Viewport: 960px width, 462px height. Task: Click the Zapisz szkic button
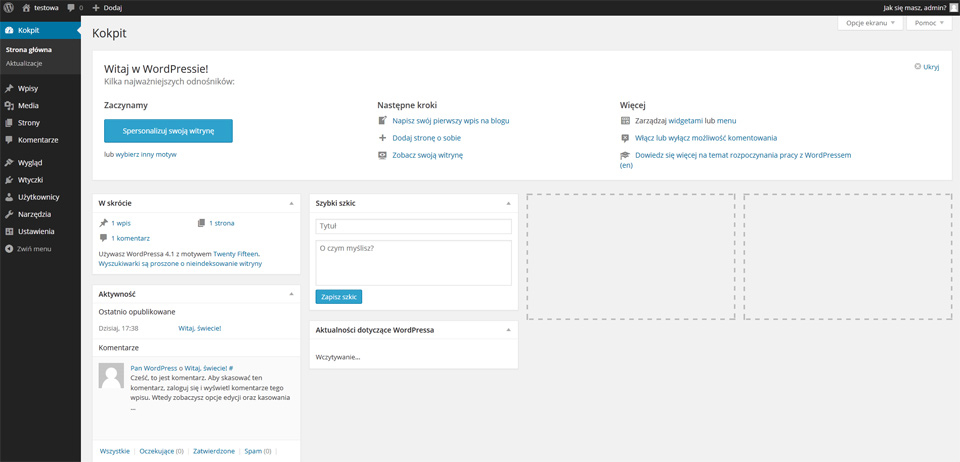click(x=339, y=297)
